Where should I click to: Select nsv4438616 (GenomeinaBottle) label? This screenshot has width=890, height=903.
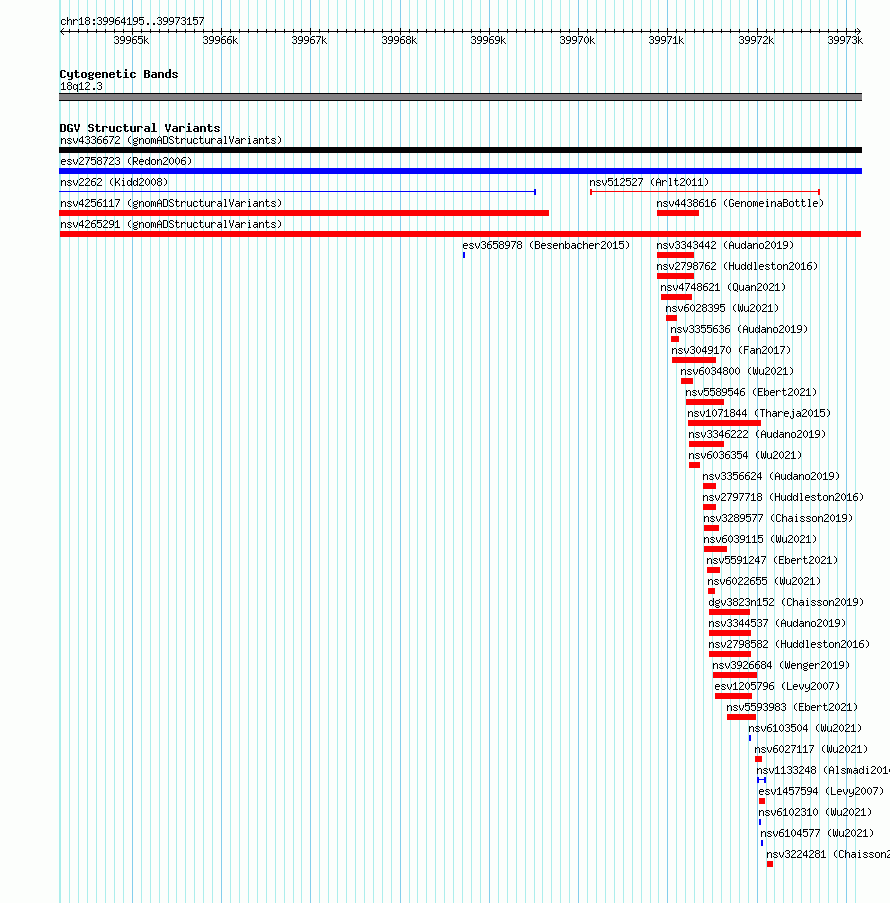740,203
